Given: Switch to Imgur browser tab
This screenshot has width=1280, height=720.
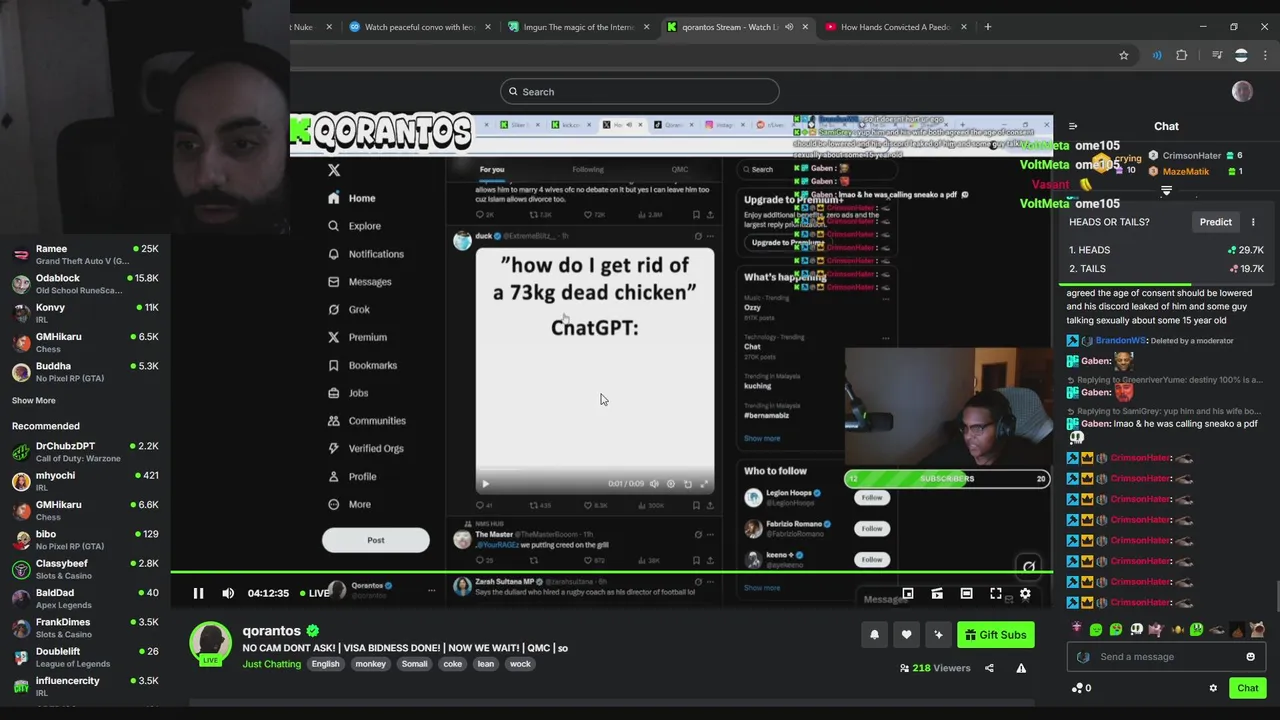Looking at the screenshot, I should 579,27.
